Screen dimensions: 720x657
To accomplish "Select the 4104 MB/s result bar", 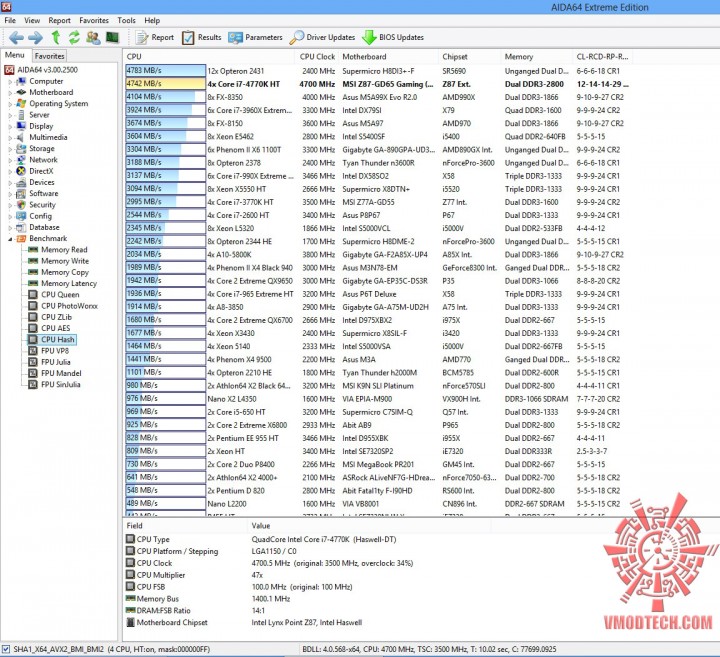I will pyautogui.click(x=165, y=97).
